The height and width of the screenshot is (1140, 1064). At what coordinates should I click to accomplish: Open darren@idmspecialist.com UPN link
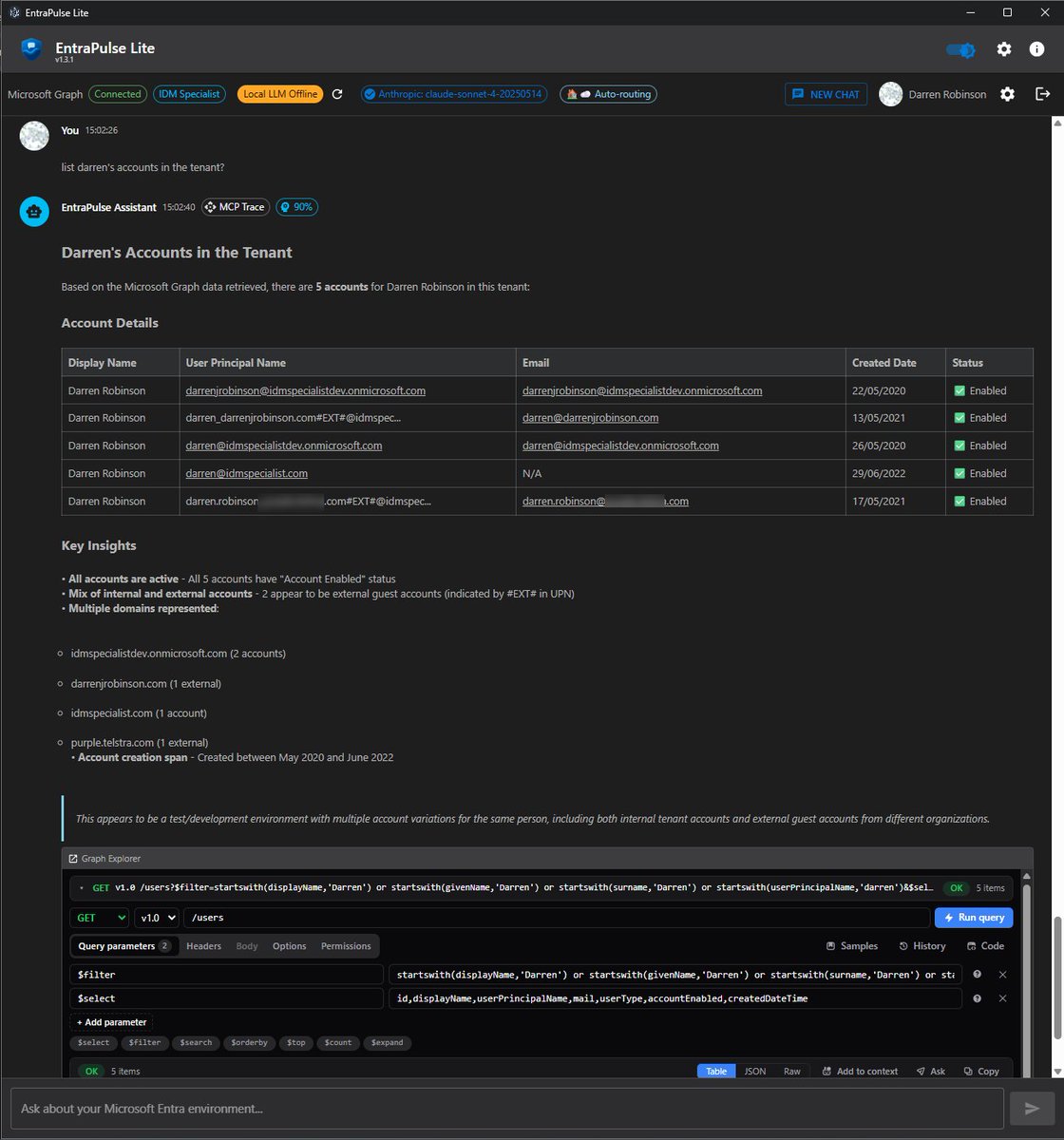coord(247,473)
